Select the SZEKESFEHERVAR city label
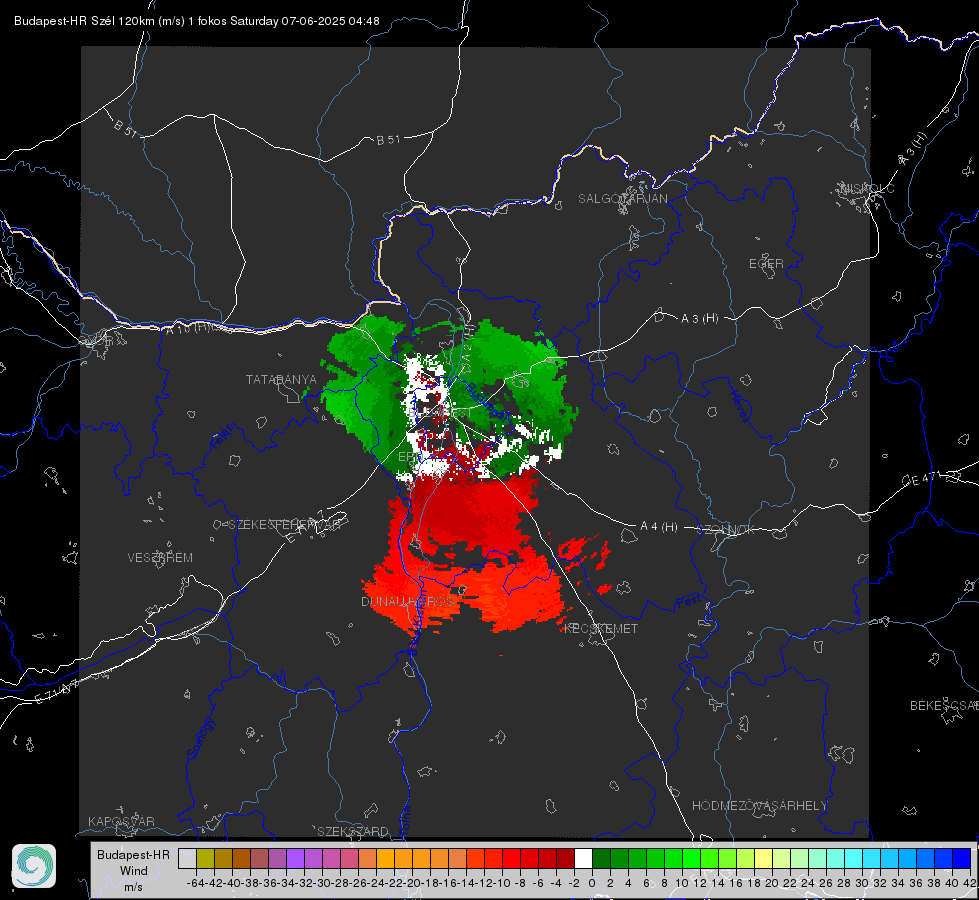Screen dimensions: 979x900 (x=287, y=525)
